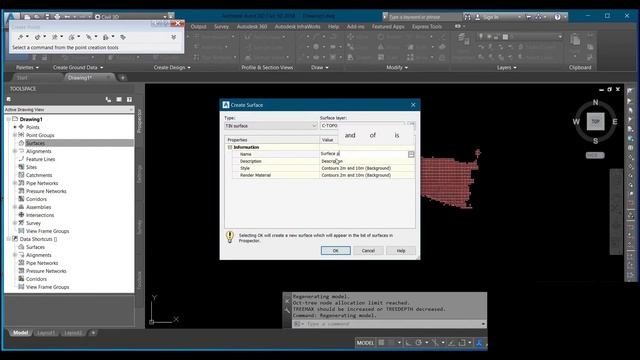640x360 pixels.
Task: Open the Add-ins ribbon tab
Action: [x=355, y=27]
